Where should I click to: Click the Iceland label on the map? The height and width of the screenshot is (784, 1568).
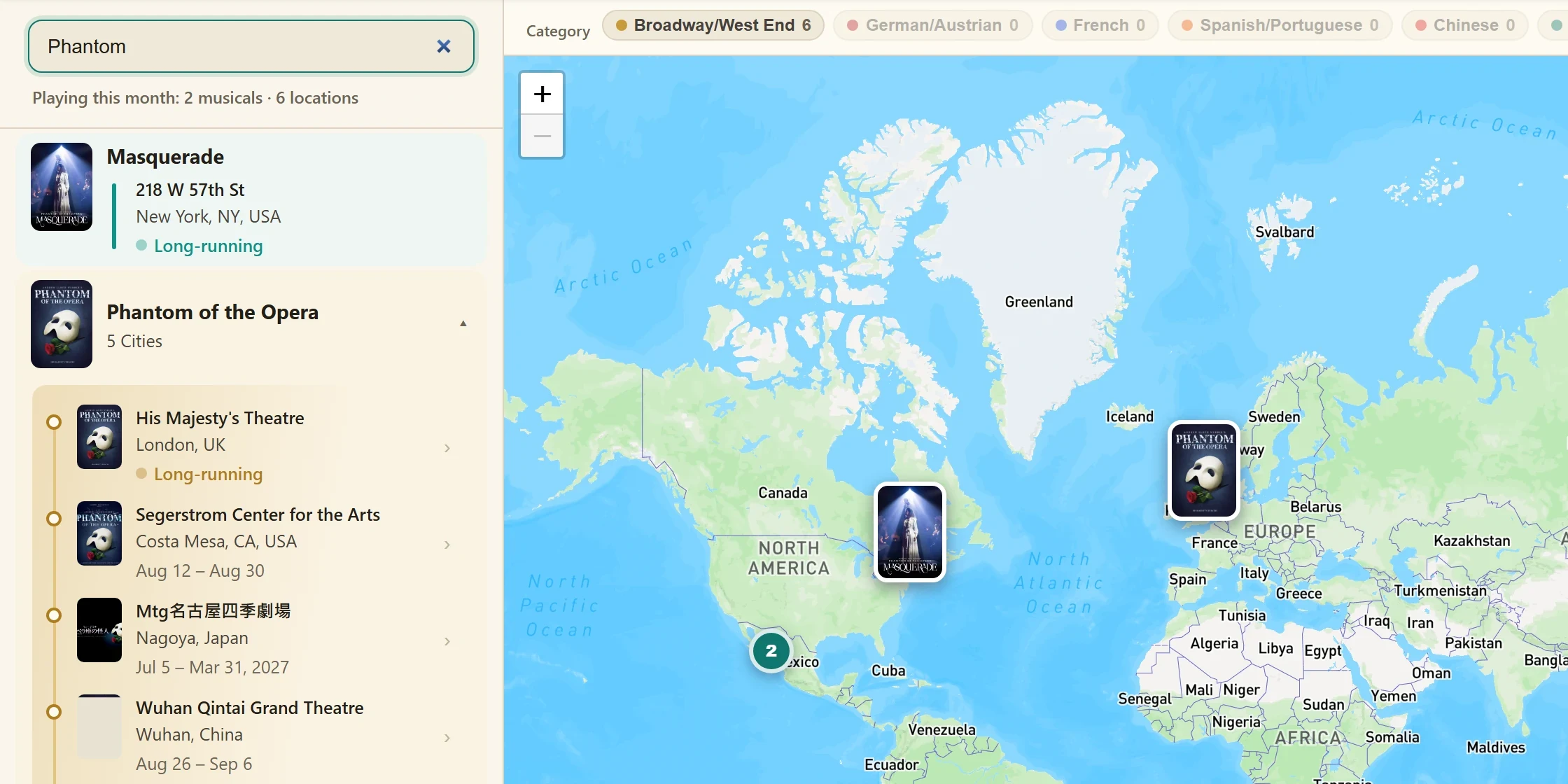(1130, 416)
